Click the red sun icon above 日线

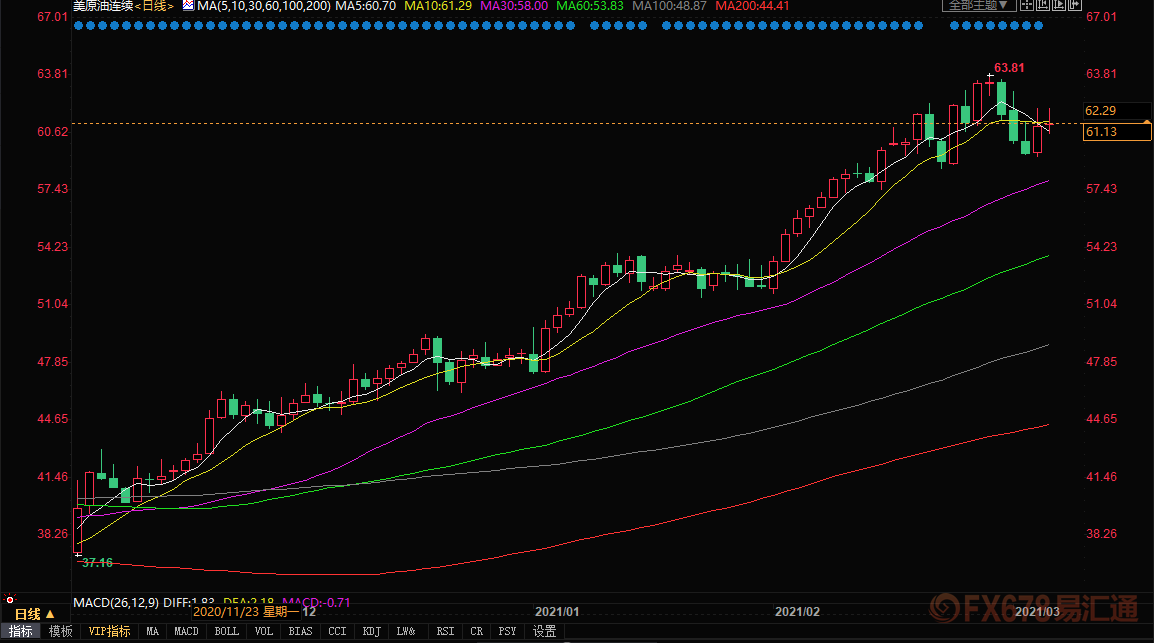[x=10, y=600]
